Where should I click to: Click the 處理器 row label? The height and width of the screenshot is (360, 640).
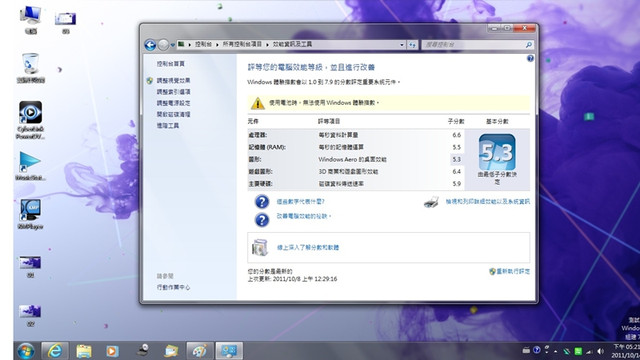click(x=258, y=135)
